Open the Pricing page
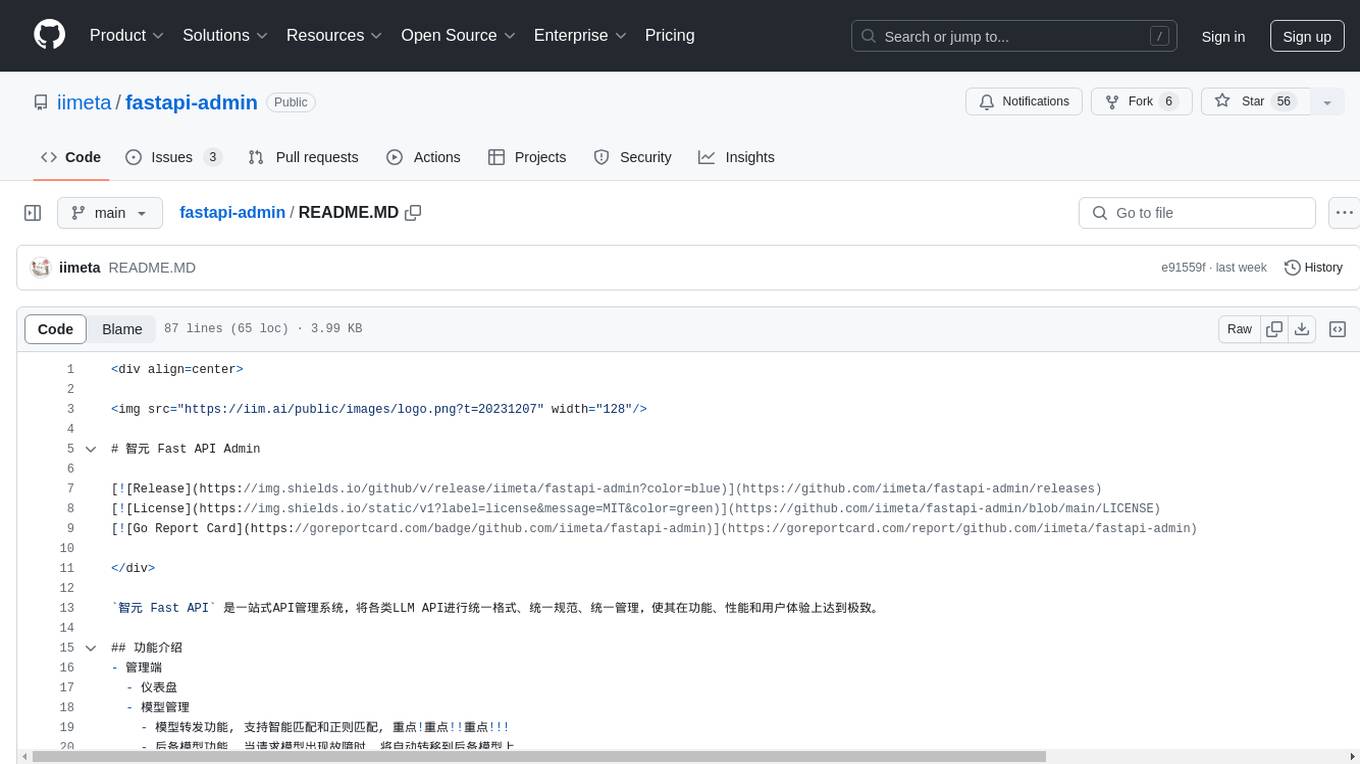The image size is (1360, 764). (670, 35)
